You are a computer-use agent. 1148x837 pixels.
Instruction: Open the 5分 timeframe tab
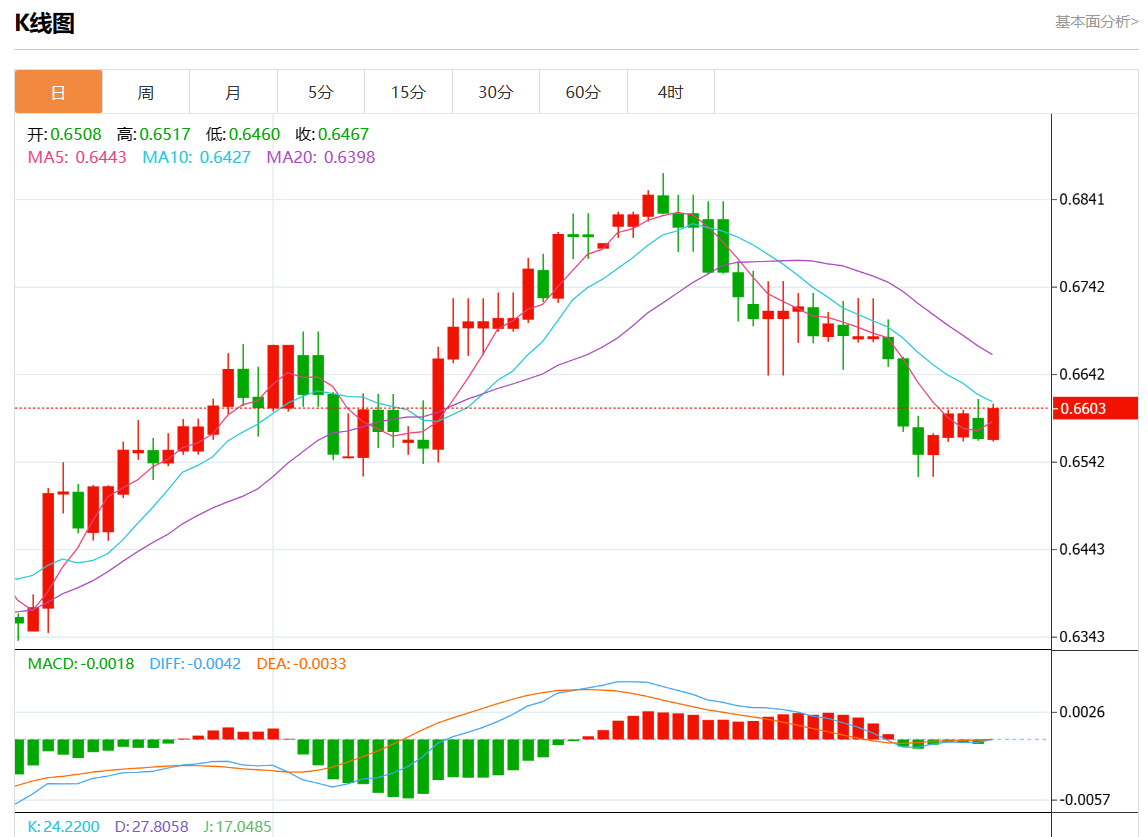[x=320, y=92]
